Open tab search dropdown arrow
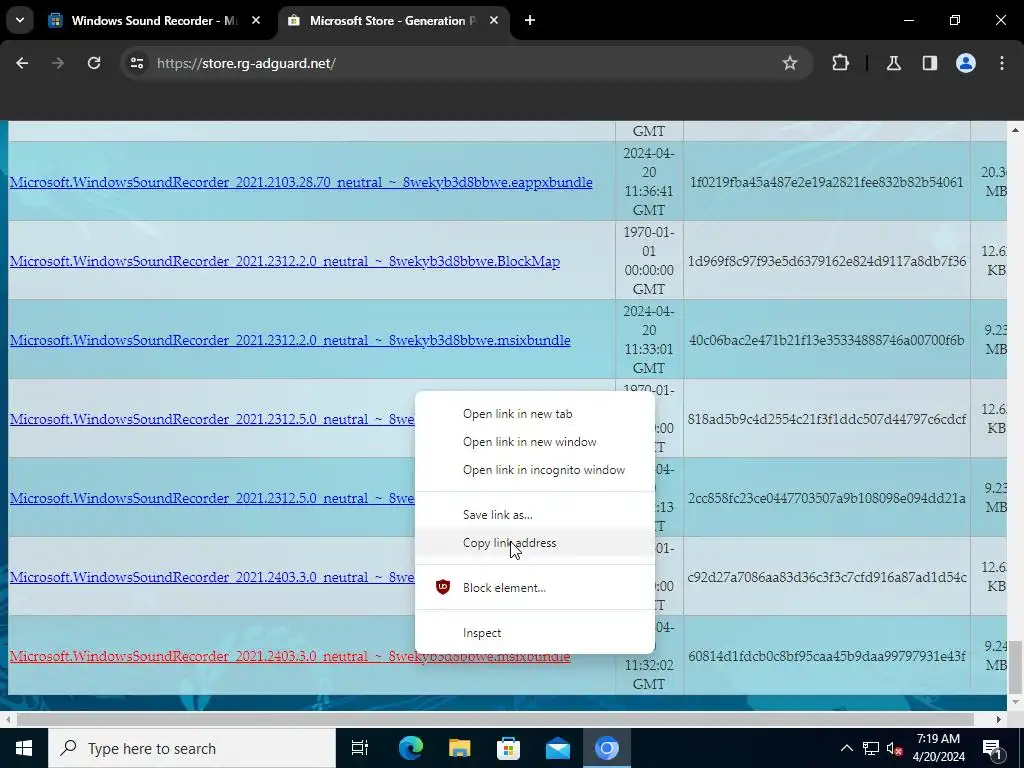Image resolution: width=1024 pixels, height=768 pixels. pos(20,20)
